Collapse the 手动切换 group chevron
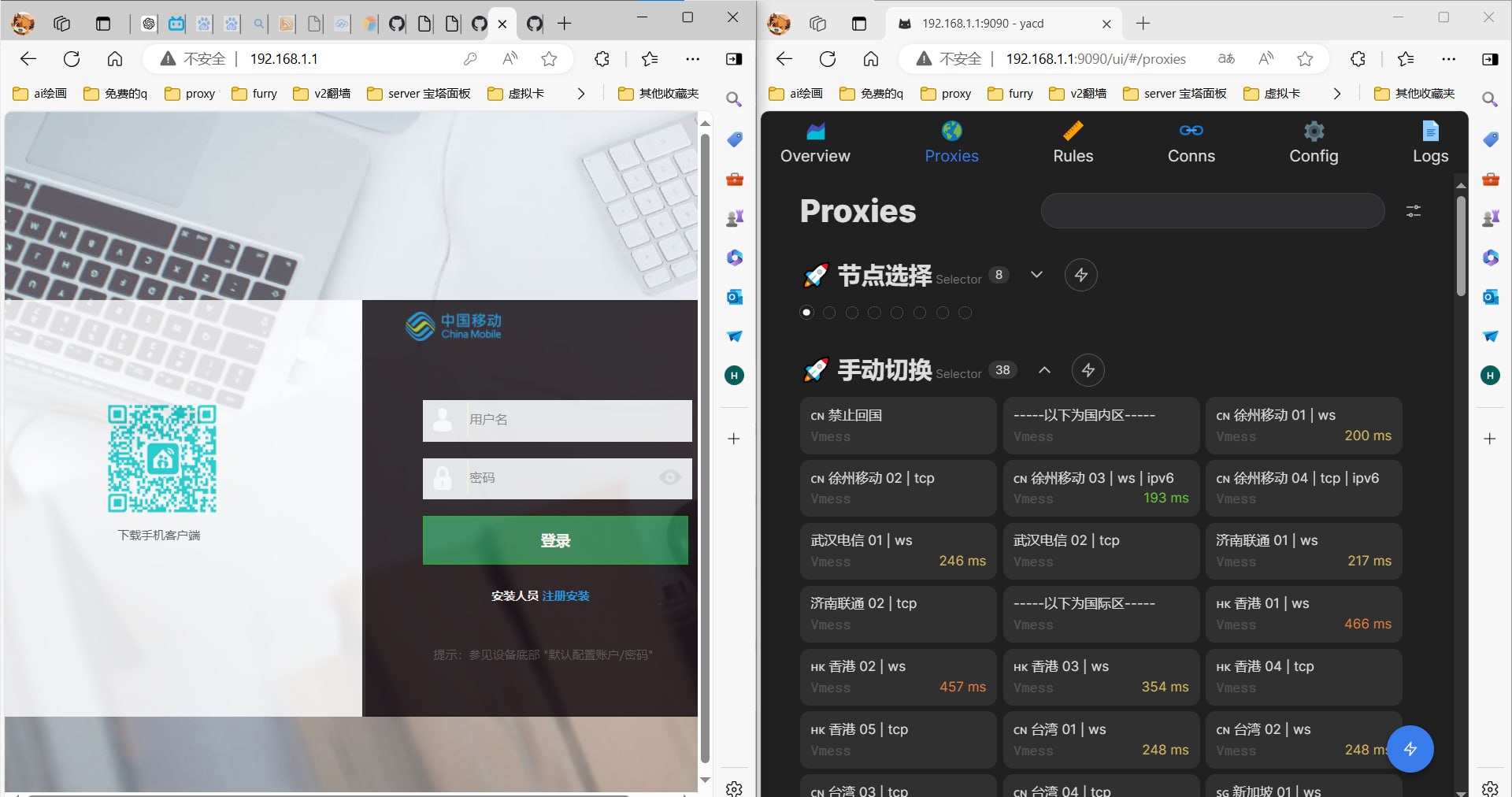Screen dimensions: 1512x797 [1044, 370]
